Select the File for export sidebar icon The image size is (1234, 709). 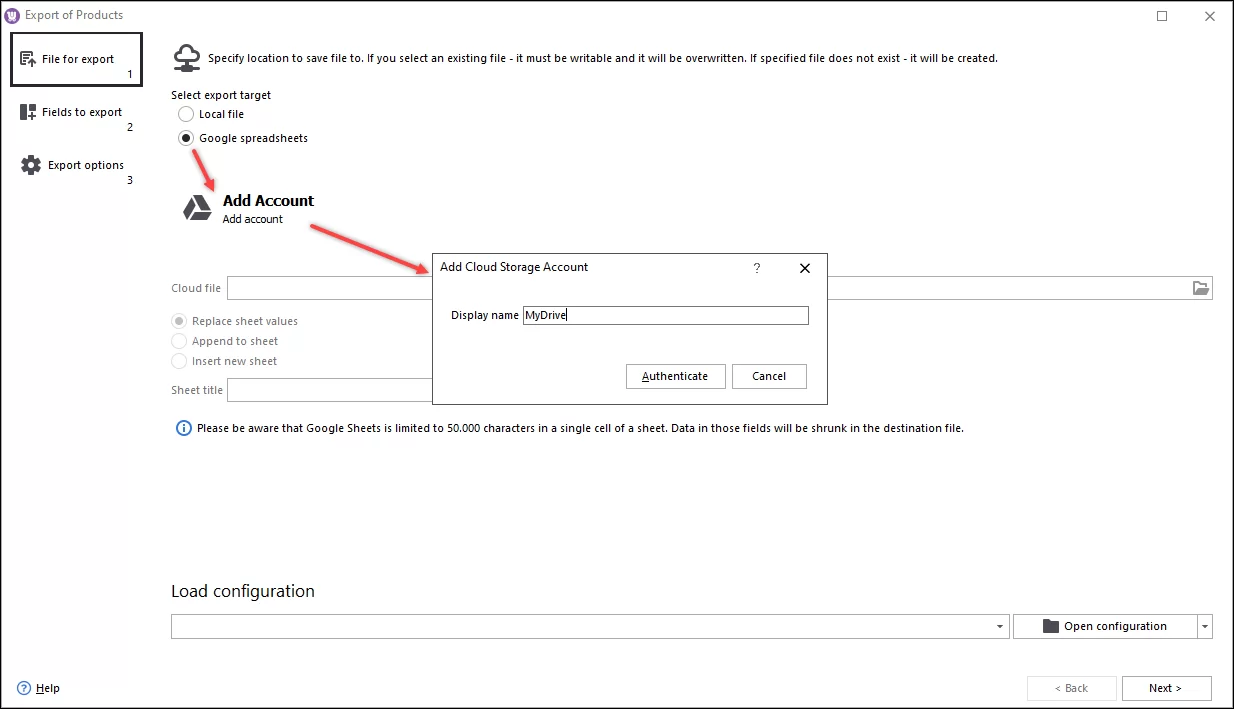point(30,58)
